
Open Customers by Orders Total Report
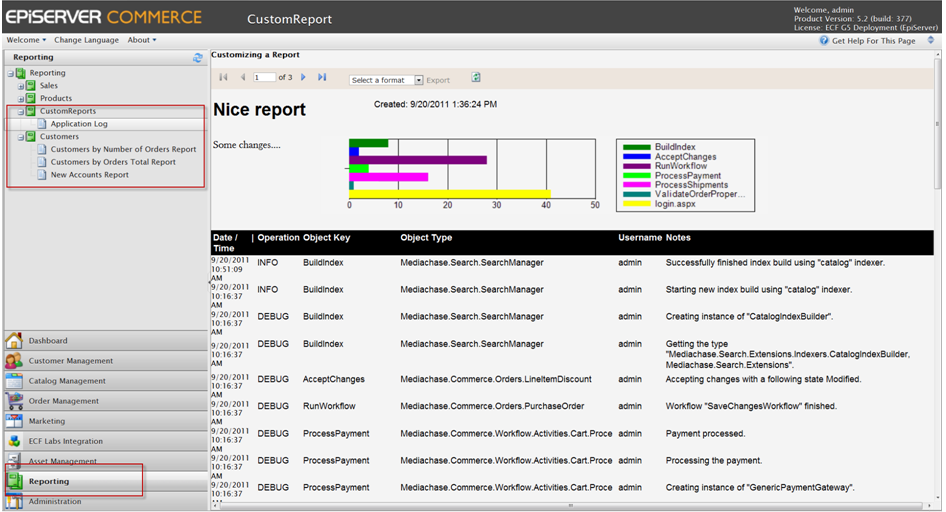[x=113, y=162]
